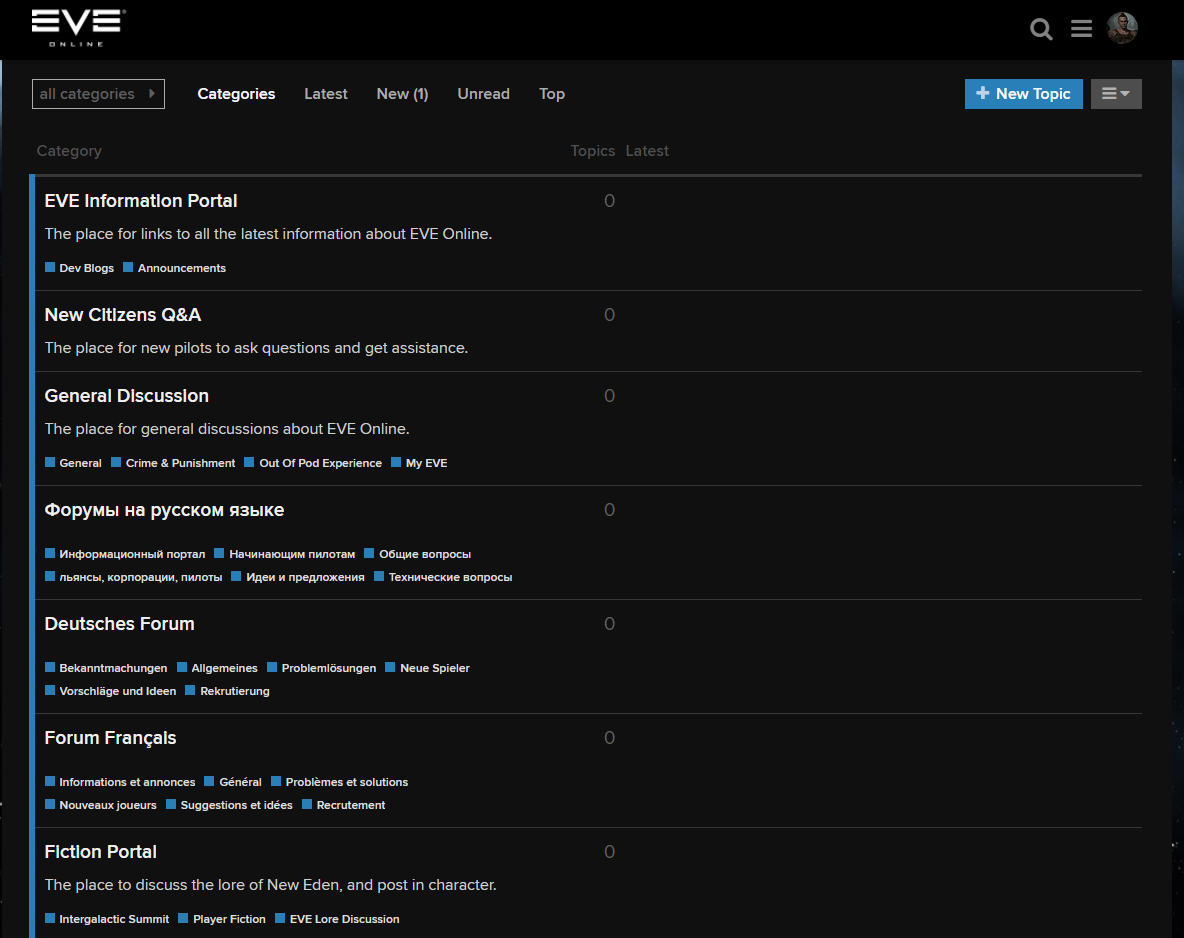Open Начинающим пилотам subcategory
Screen dimensions: 1184x938
point(285,554)
